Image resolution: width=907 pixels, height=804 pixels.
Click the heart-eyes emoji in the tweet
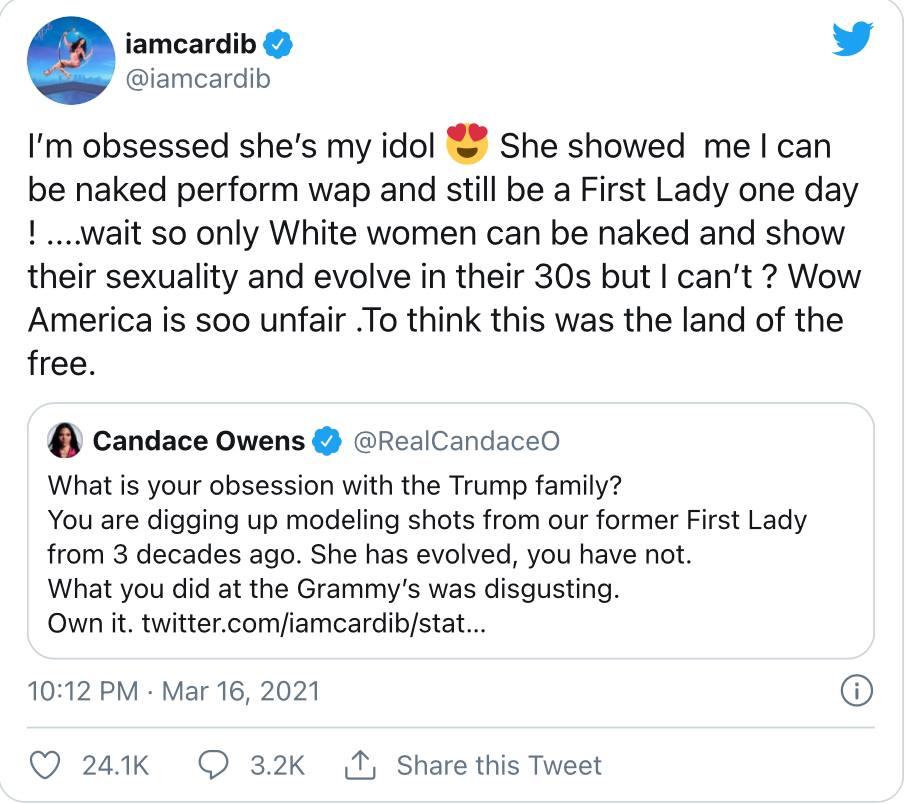coord(467,146)
